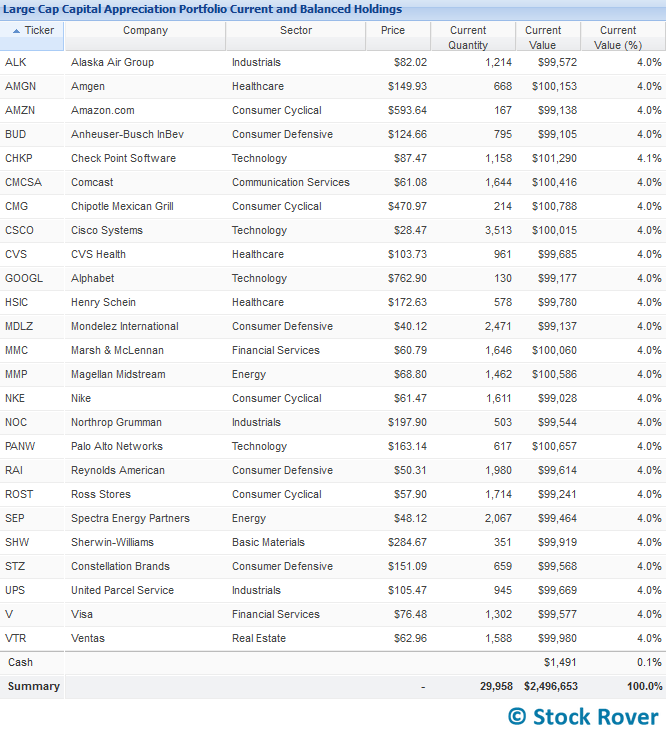
Task: Sort by the Current Value (%) column header
Action: (x=623, y=36)
